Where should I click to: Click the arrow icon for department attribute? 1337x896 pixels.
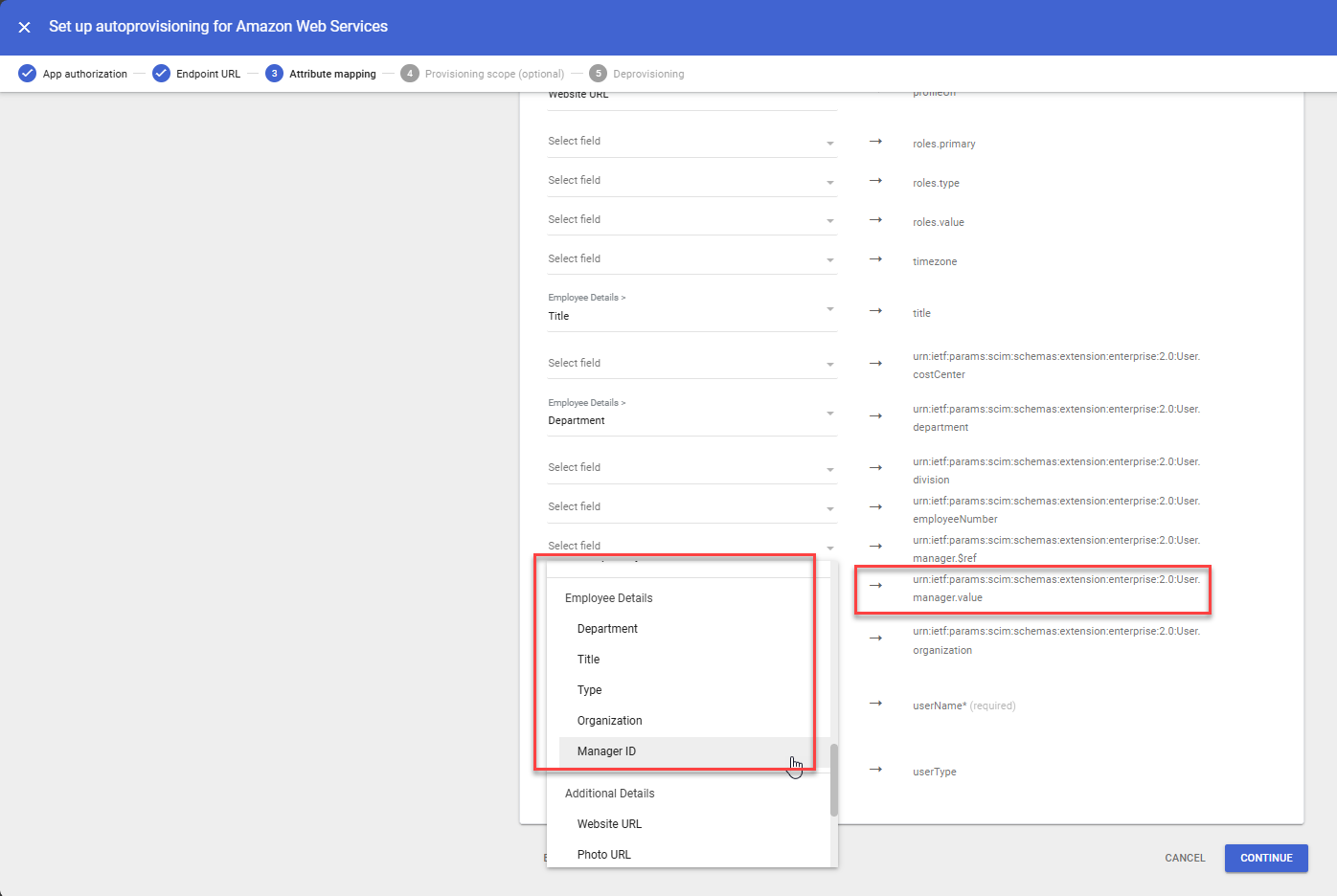click(875, 416)
